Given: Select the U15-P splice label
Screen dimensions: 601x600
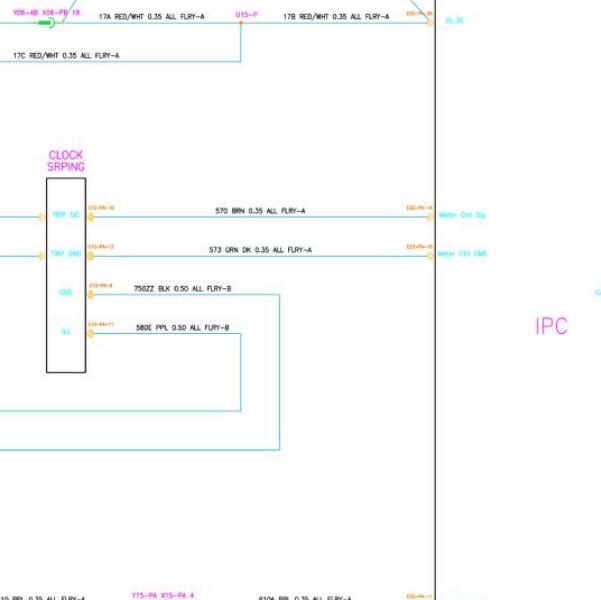Looking at the screenshot, I should click(246, 15).
